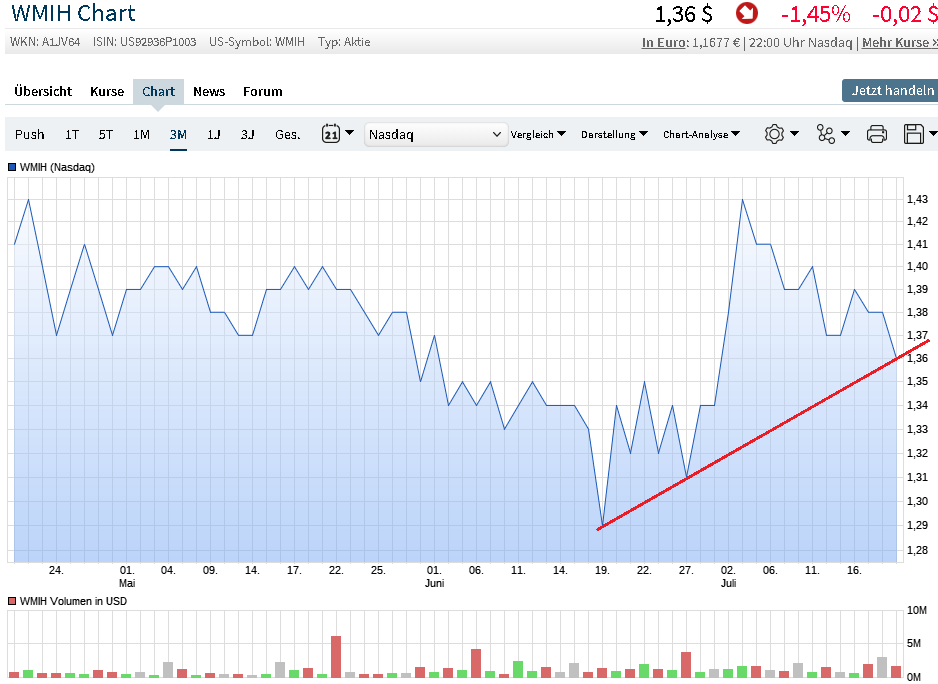Viewport: 938px width, 684px height.
Task: Click the US-Symbol: WMIH text
Action: [x=257, y=42]
